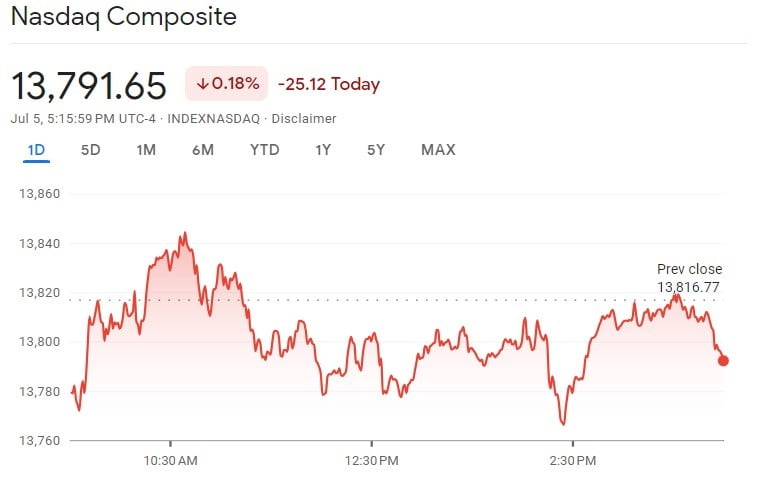Image resolution: width=758 pixels, height=491 pixels.
Task: Switch chart to 1Y range
Action: click(x=323, y=150)
